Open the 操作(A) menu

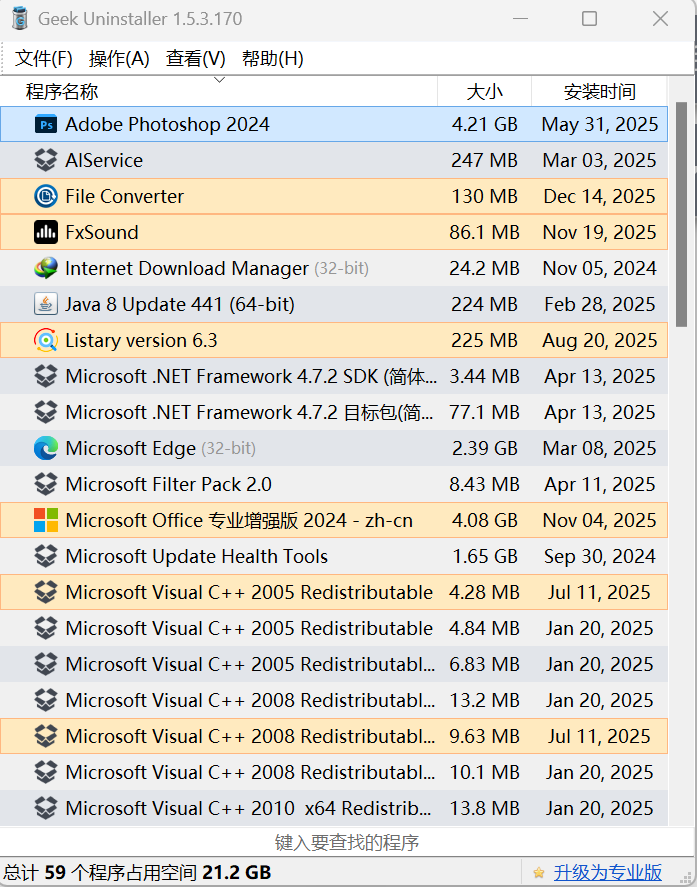click(119, 58)
